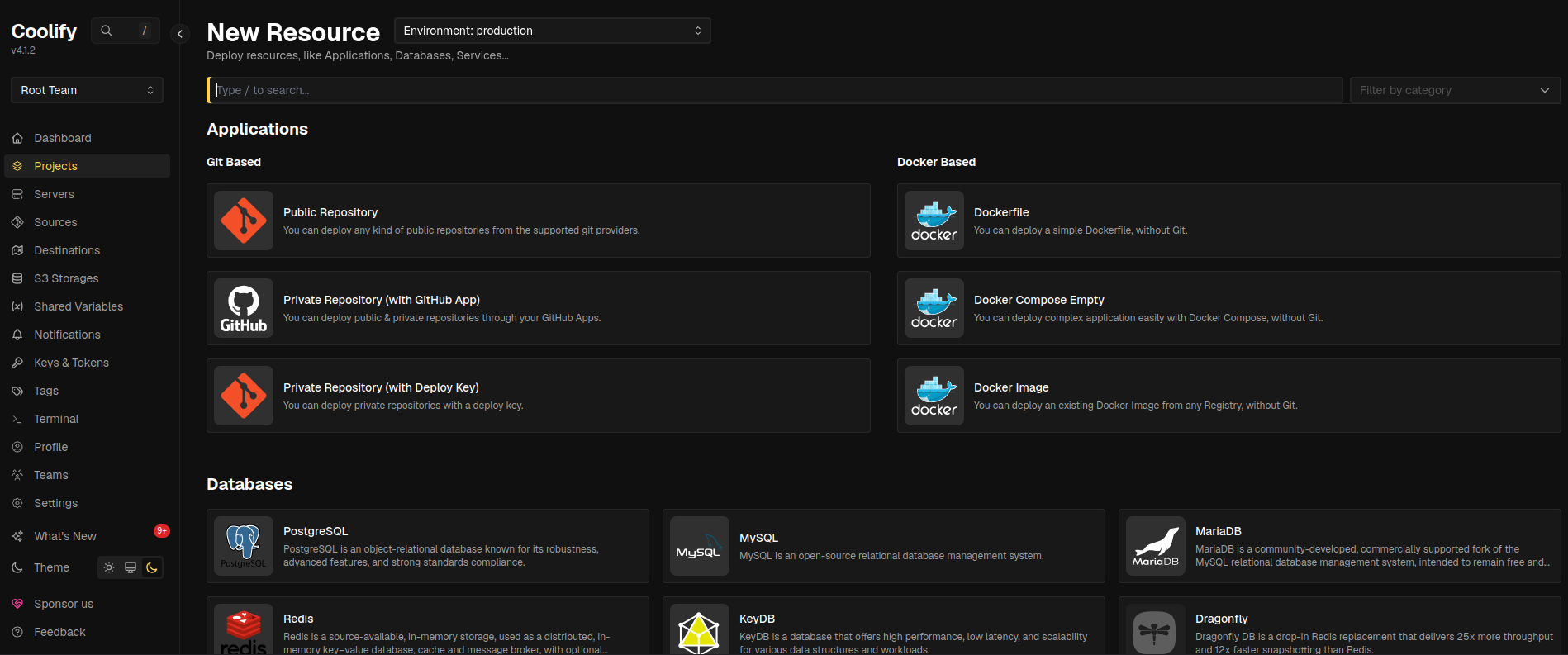Viewport: 1568px width, 655px height.
Task: Click the Sources icon in the sidebar
Action: [17, 222]
